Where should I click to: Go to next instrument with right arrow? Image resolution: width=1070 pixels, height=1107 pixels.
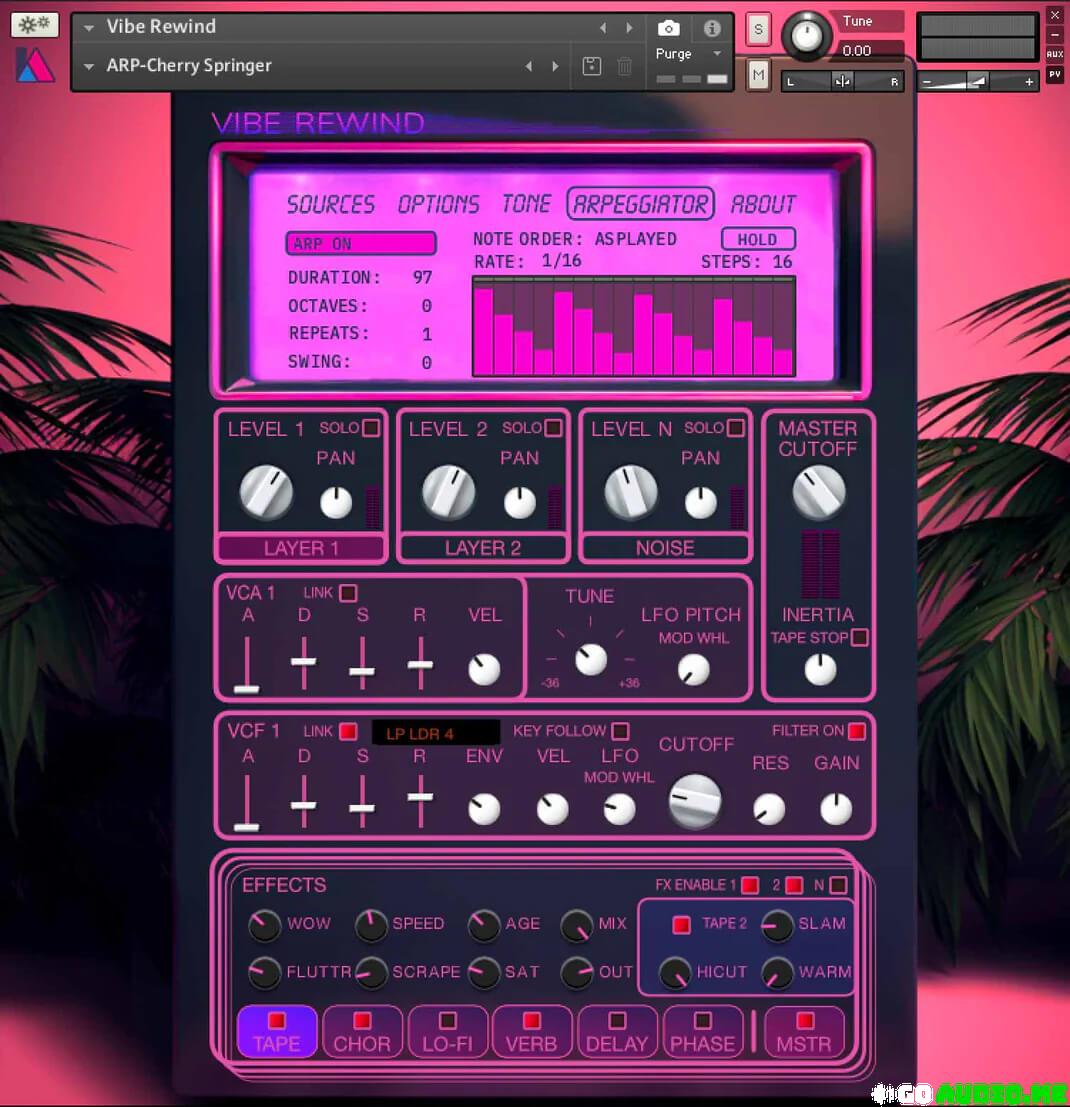(x=629, y=28)
